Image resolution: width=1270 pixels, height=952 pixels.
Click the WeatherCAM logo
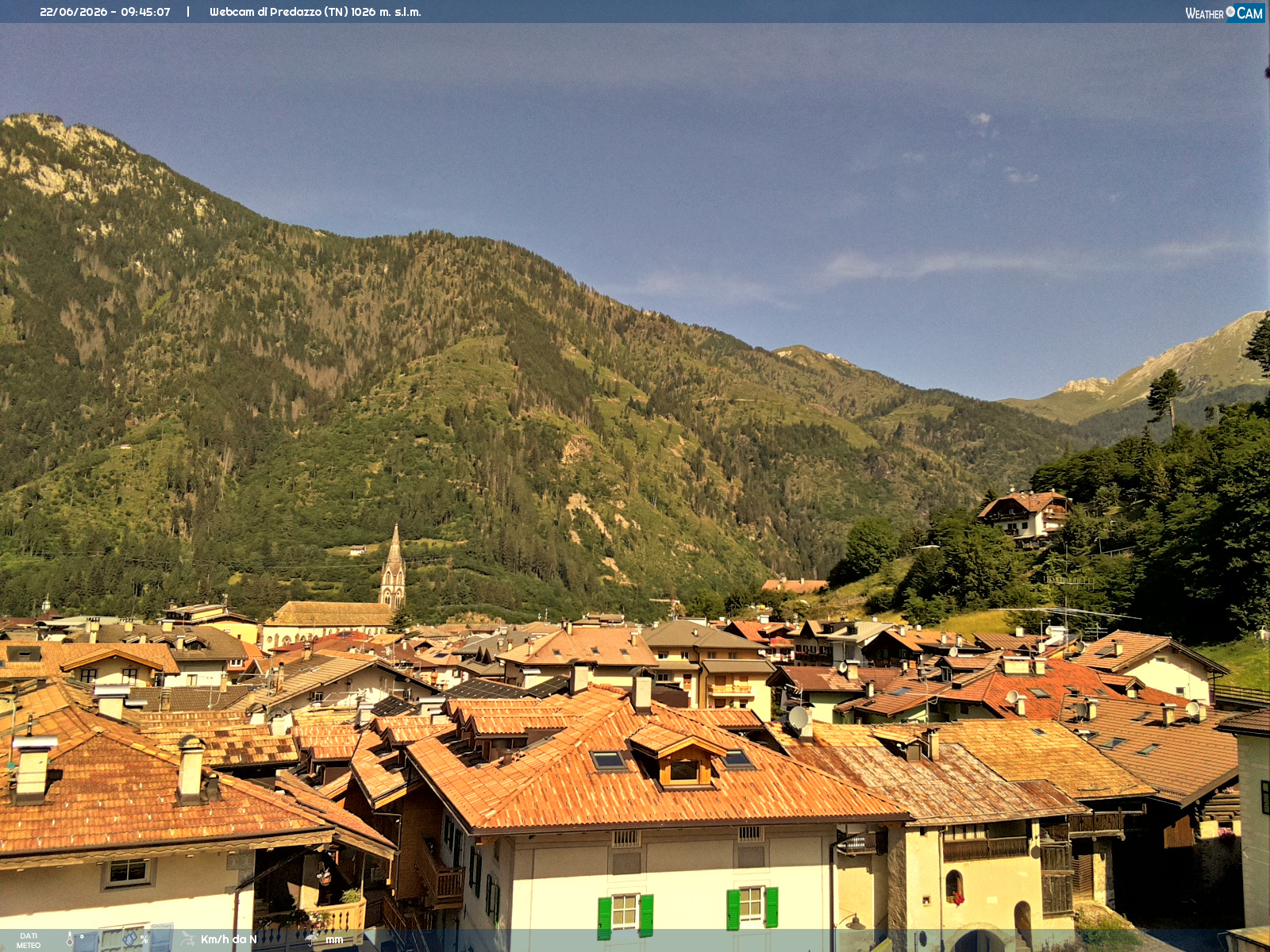coord(1224,13)
